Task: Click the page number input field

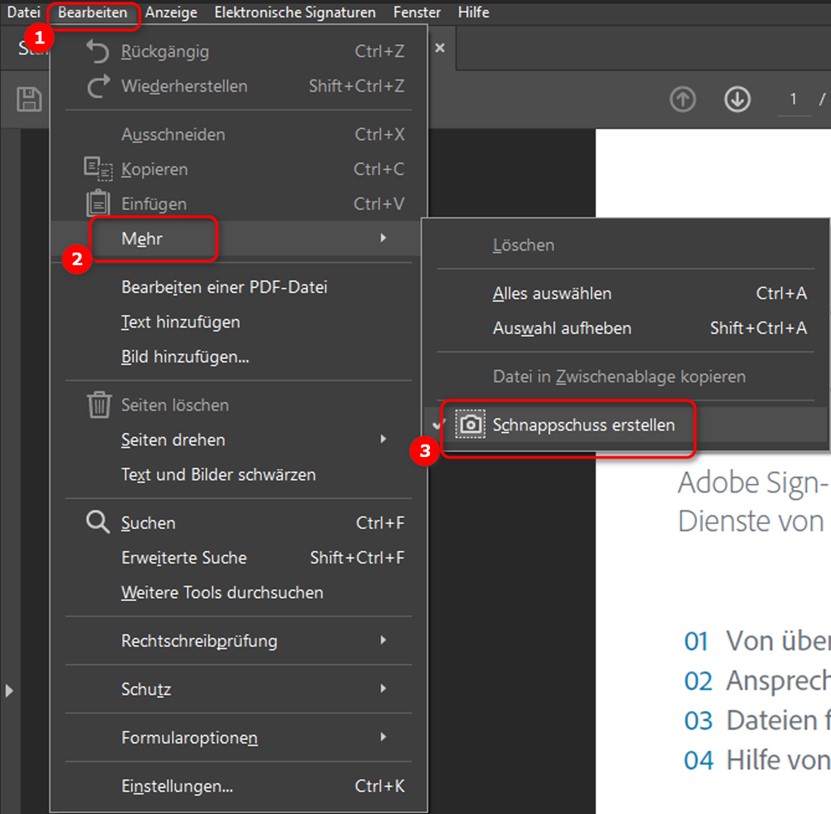Action: 794,99
